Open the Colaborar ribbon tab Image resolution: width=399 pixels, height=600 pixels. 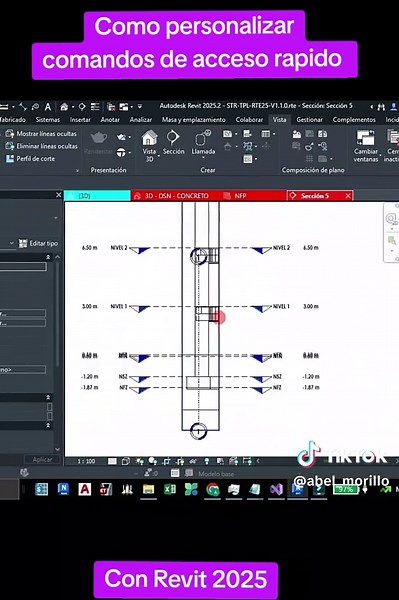coord(249,120)
